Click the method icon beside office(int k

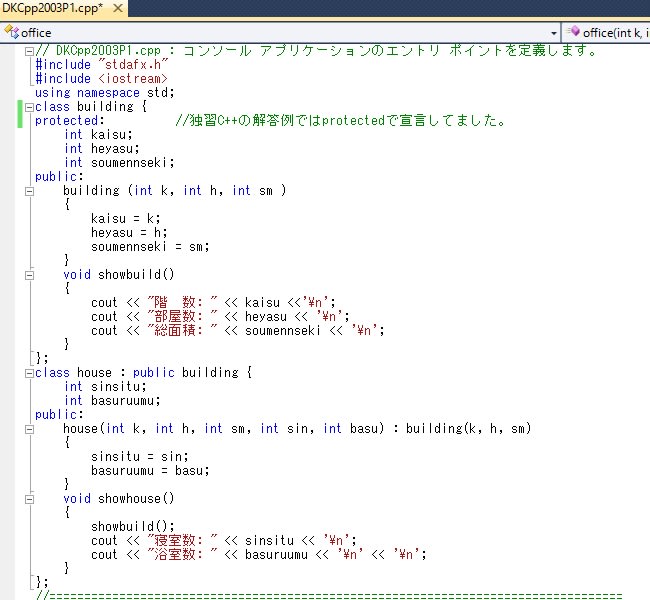pyautogui.click(x=573, y=31)
